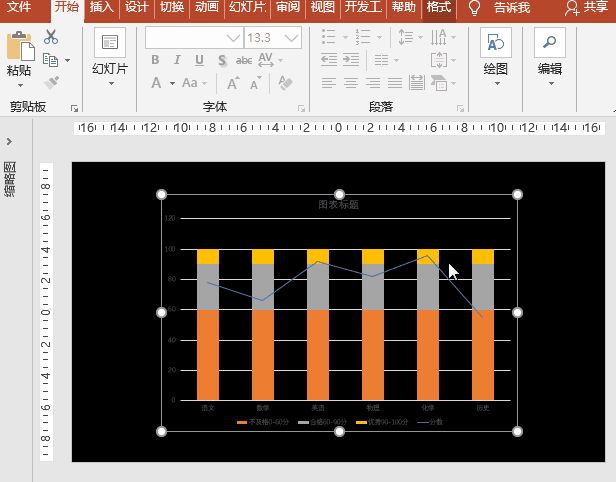Click the gray legend swatch 合格60-90分
Image resolution: width=616 pixels, height=482 pixels.
(x=303, y=422)
